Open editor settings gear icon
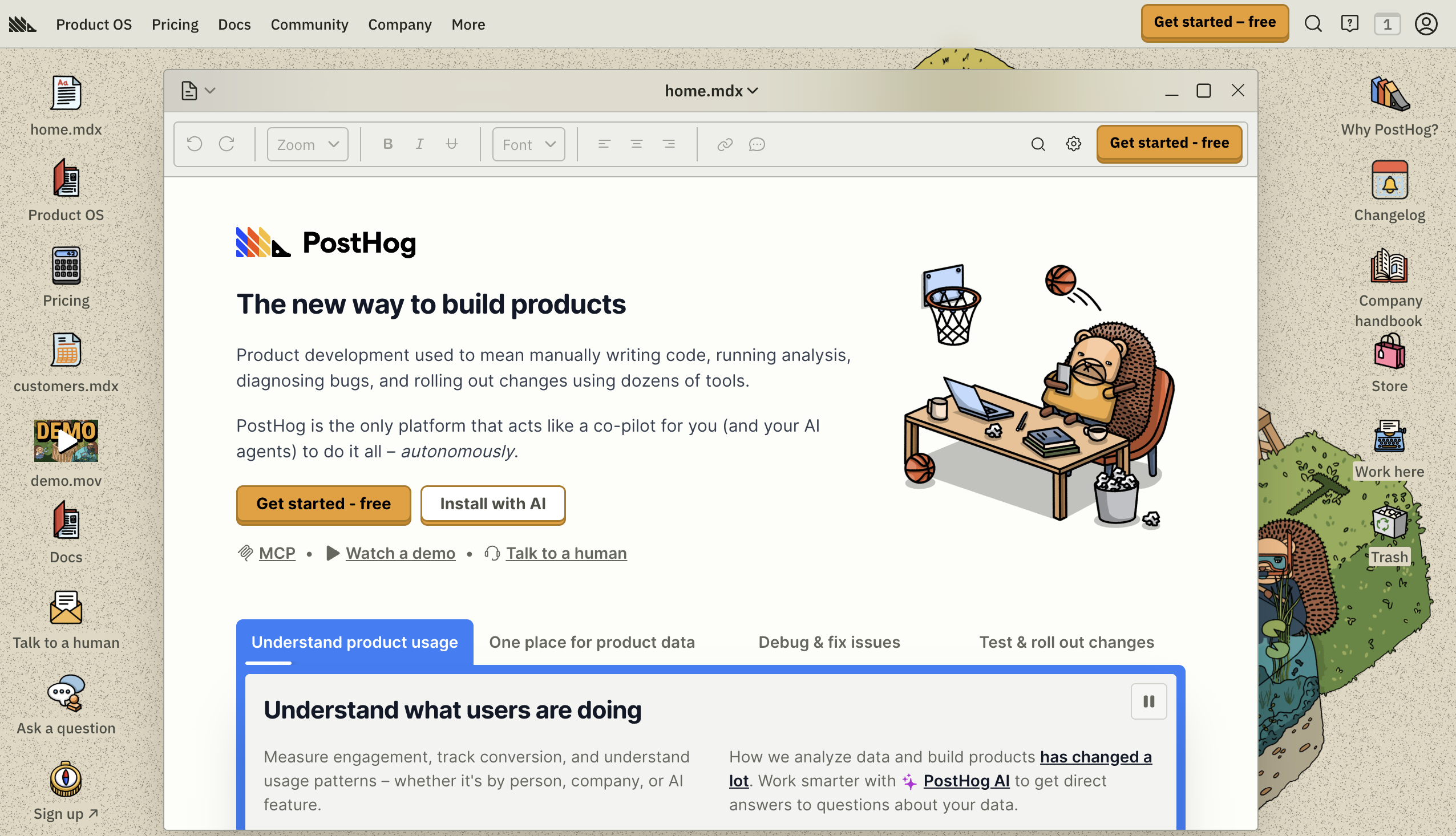Screen dimensions: 1456x836 click(1074, 144)
